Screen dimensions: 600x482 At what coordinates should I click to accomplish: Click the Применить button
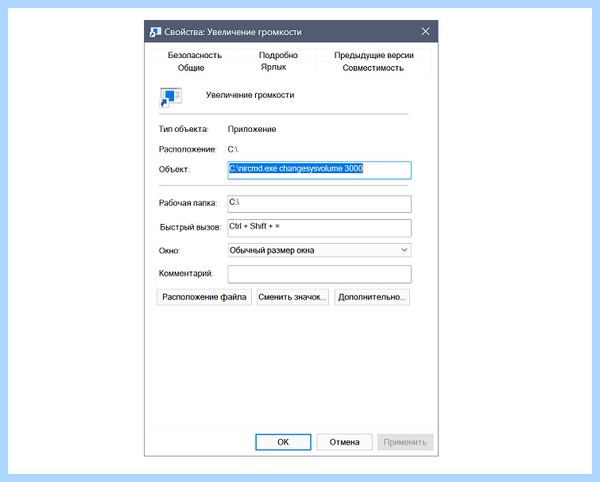405,442
